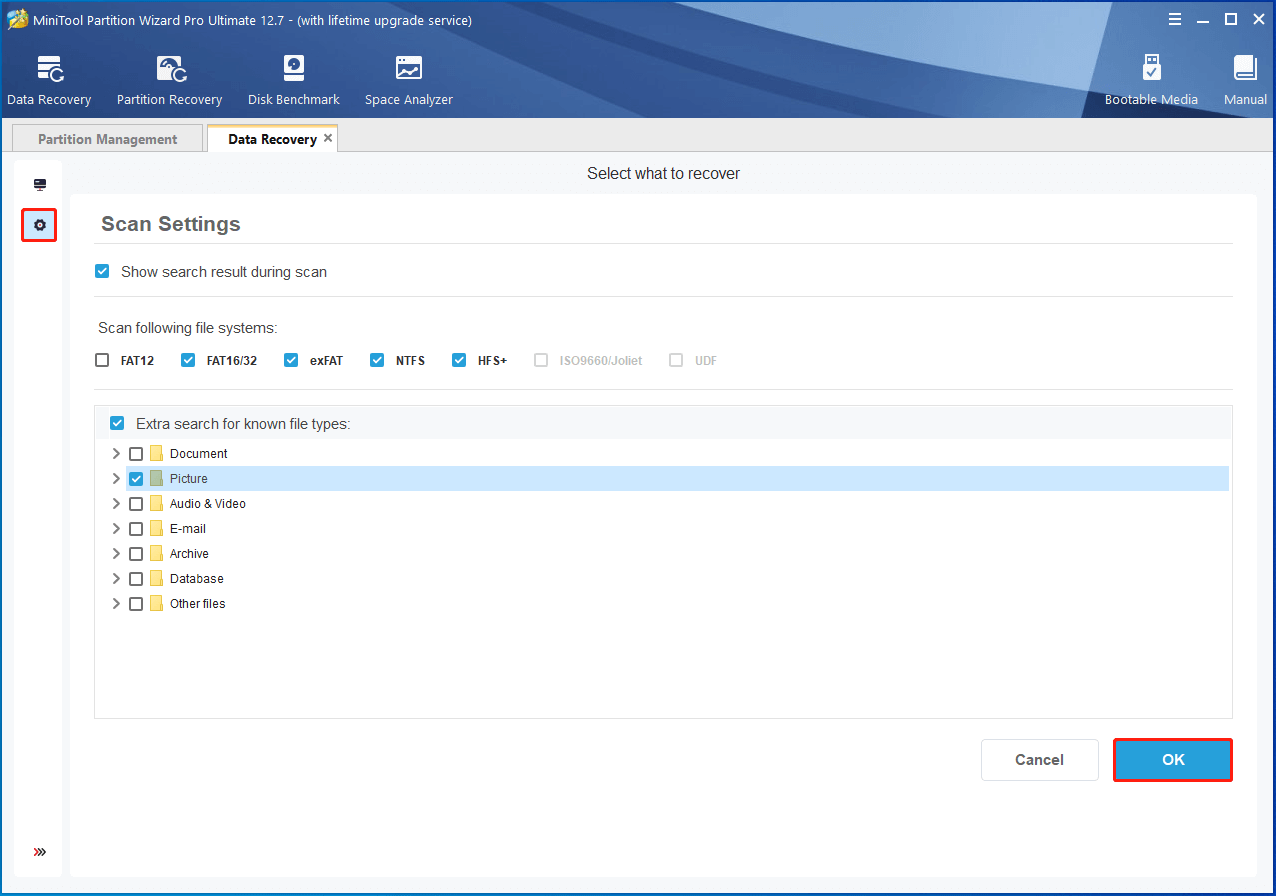The height and width of the screenshot is (896, 1276).
Task: Click the Audio & Video folder icon
Action: point(156,503)
